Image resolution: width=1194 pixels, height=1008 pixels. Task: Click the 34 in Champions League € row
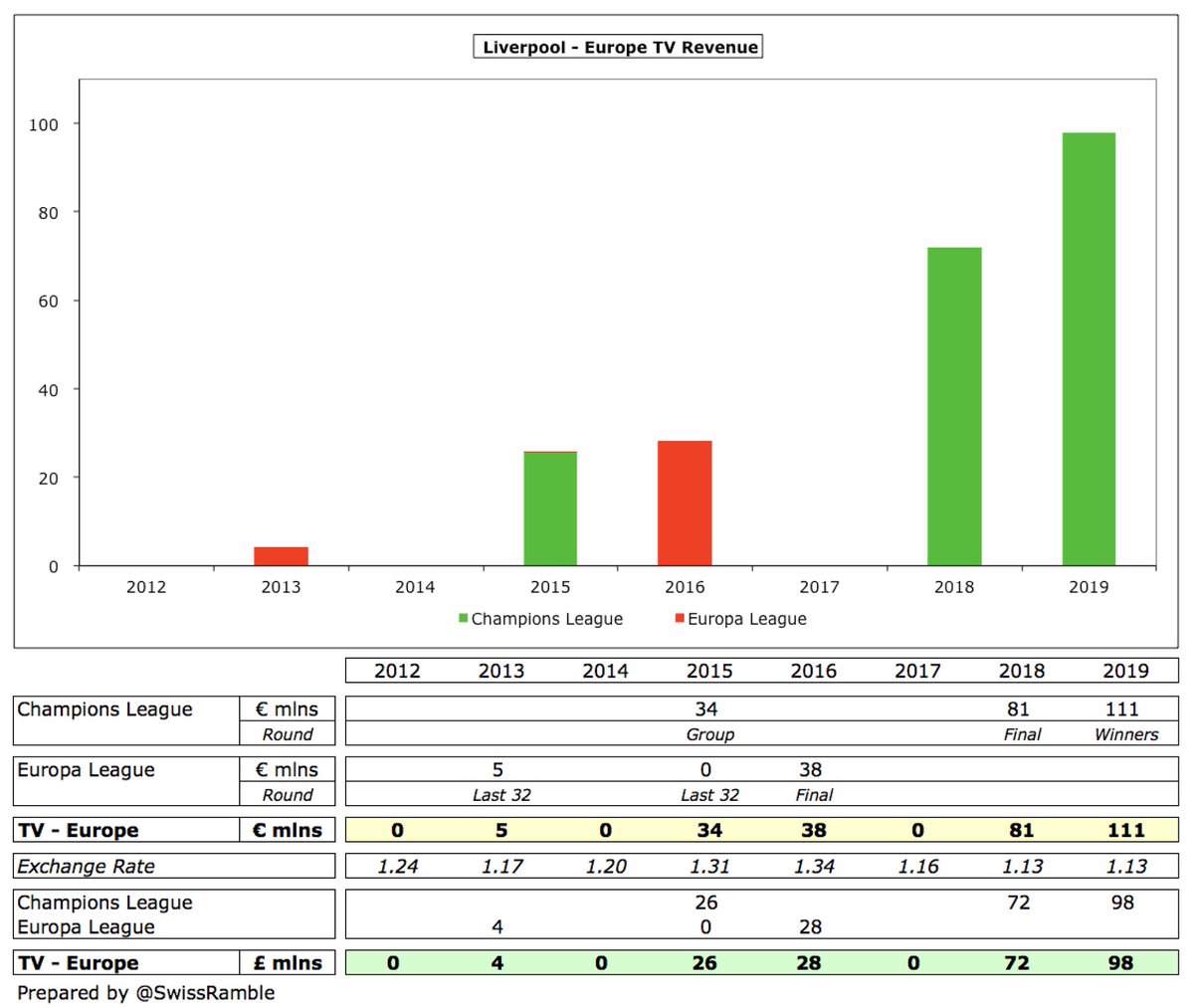[706, 709]
